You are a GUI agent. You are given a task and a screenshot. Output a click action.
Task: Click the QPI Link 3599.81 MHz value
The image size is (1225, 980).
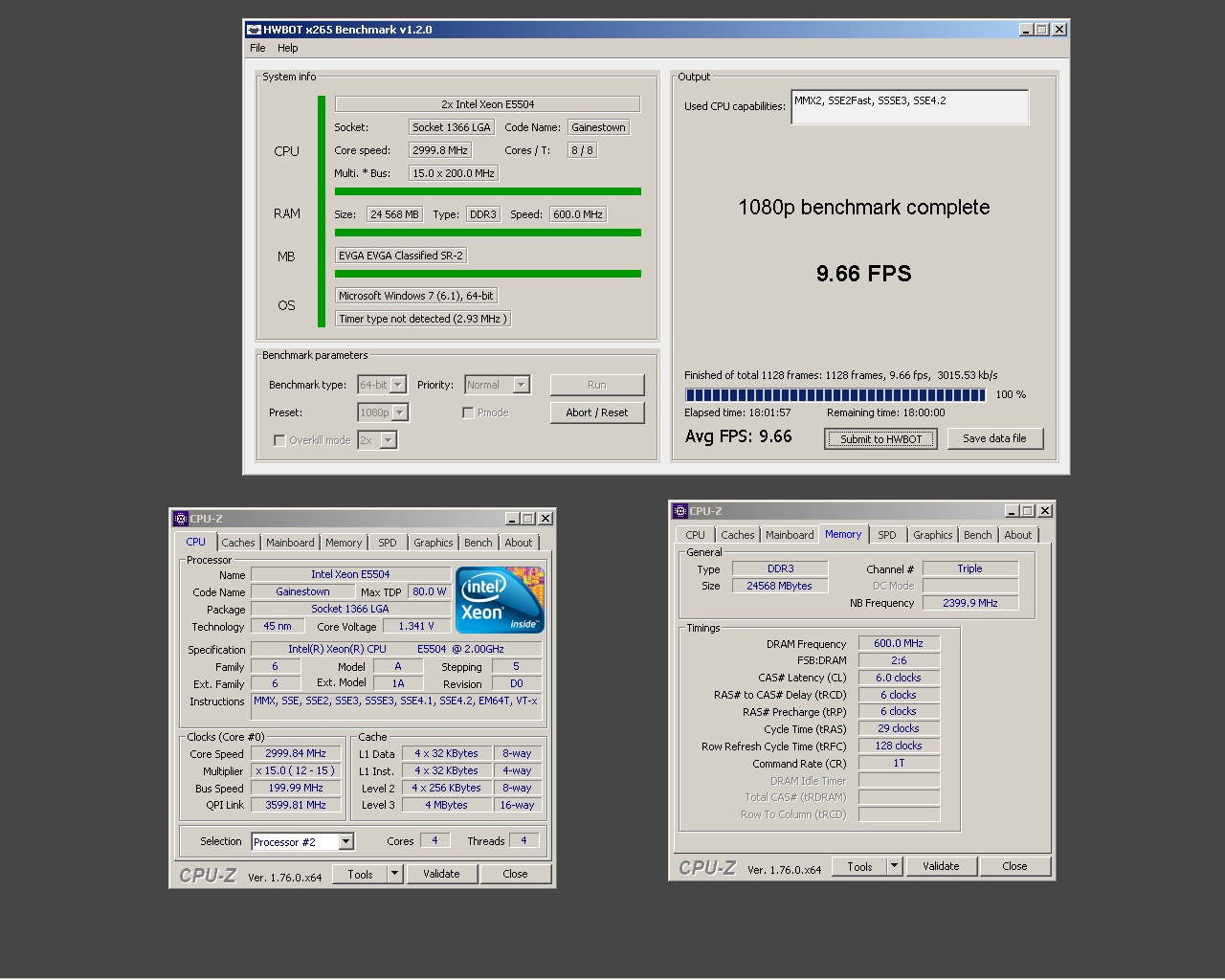[x=296, y=805]
